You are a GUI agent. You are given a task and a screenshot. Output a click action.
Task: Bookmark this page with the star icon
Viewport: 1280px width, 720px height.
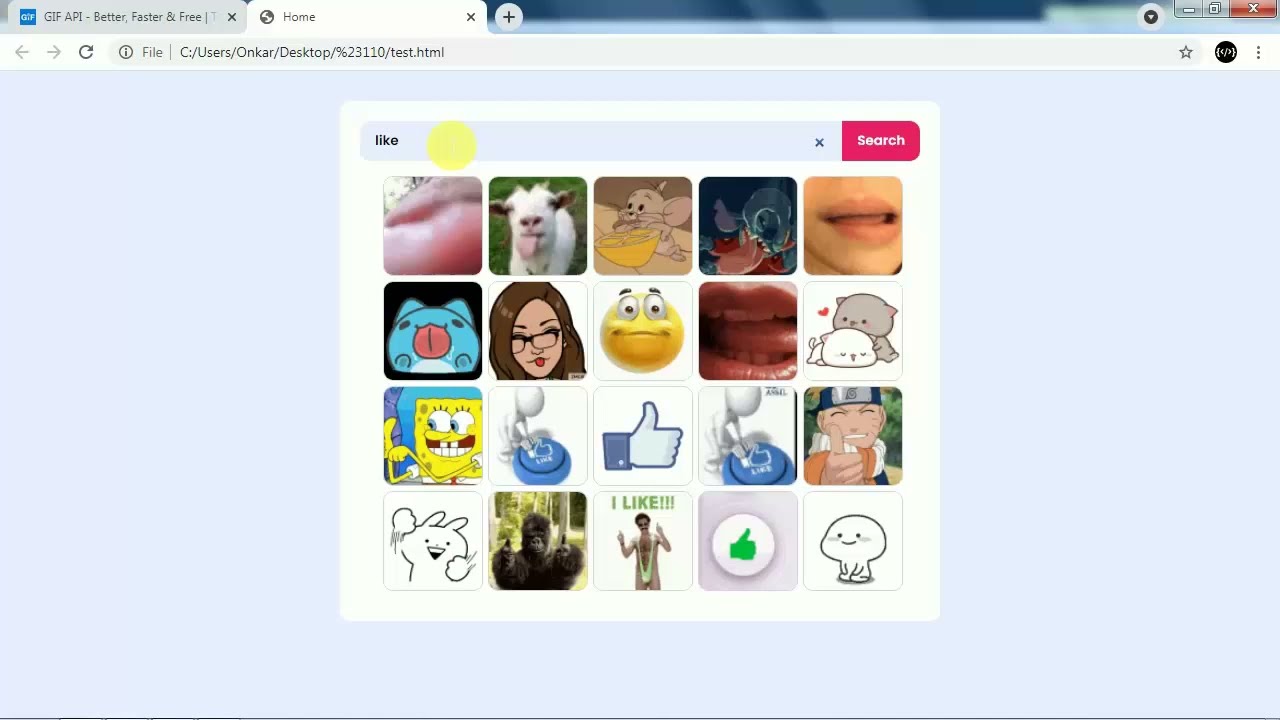point(1185,52)
